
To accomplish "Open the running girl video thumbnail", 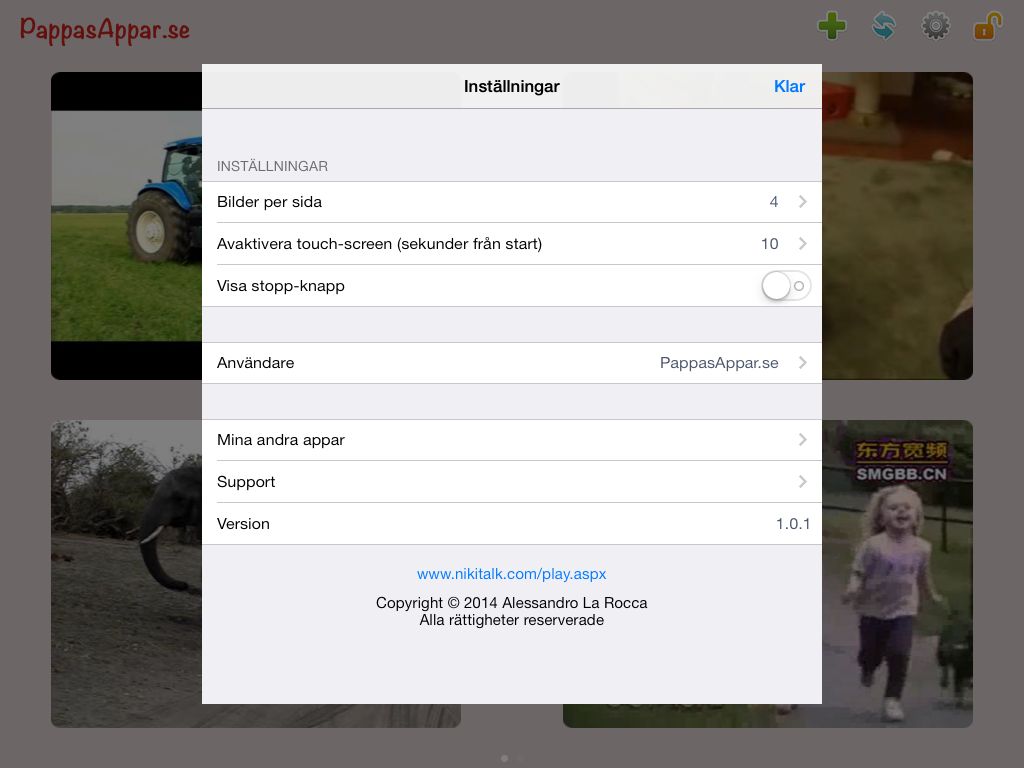I will 897,573.
